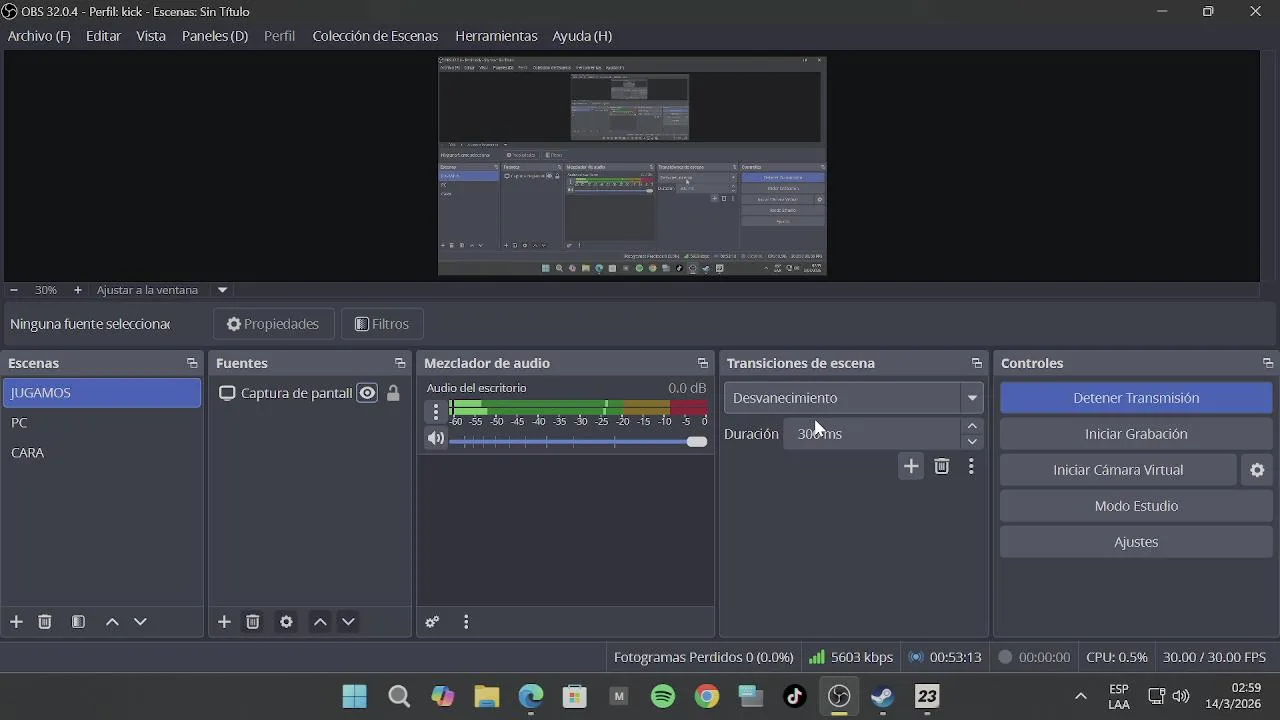Viewport: 1280px width, 720px height.
Task: Click 5603 kbps bitrate in status bar
Action: tap(851, 657)
